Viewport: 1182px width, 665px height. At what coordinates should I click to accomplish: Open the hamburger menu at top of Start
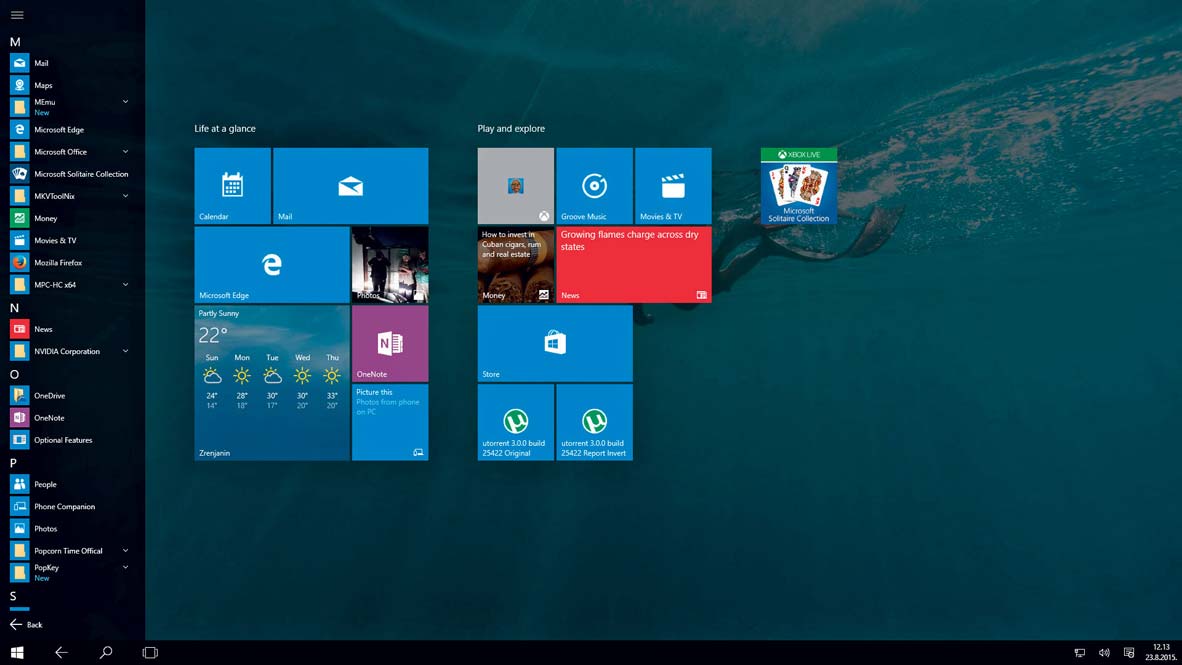(17, 15)
